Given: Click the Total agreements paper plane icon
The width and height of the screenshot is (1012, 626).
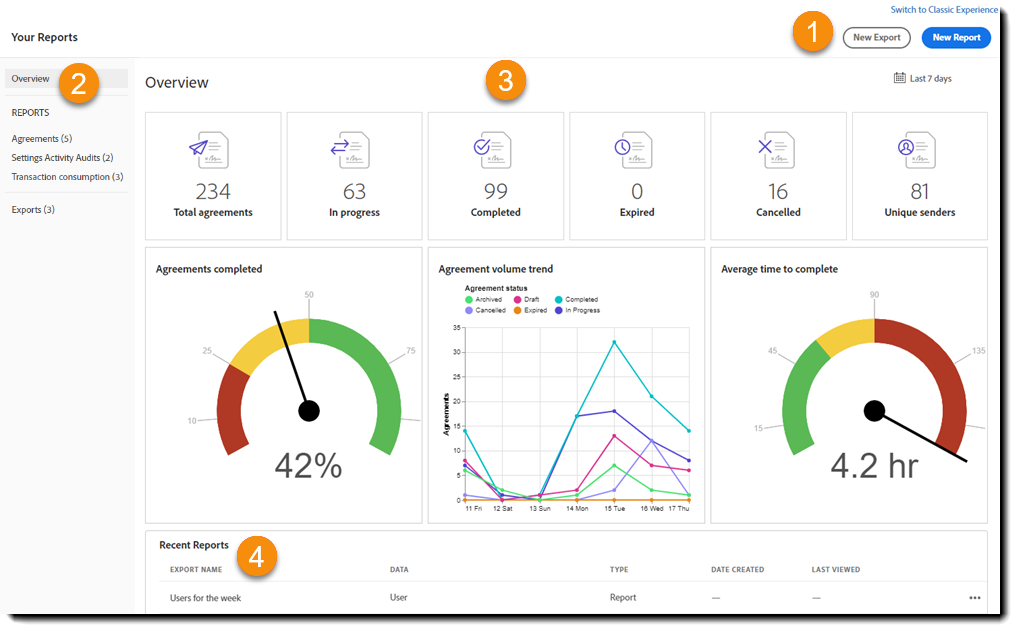Looking at the screenshot, I should (209, 150).
